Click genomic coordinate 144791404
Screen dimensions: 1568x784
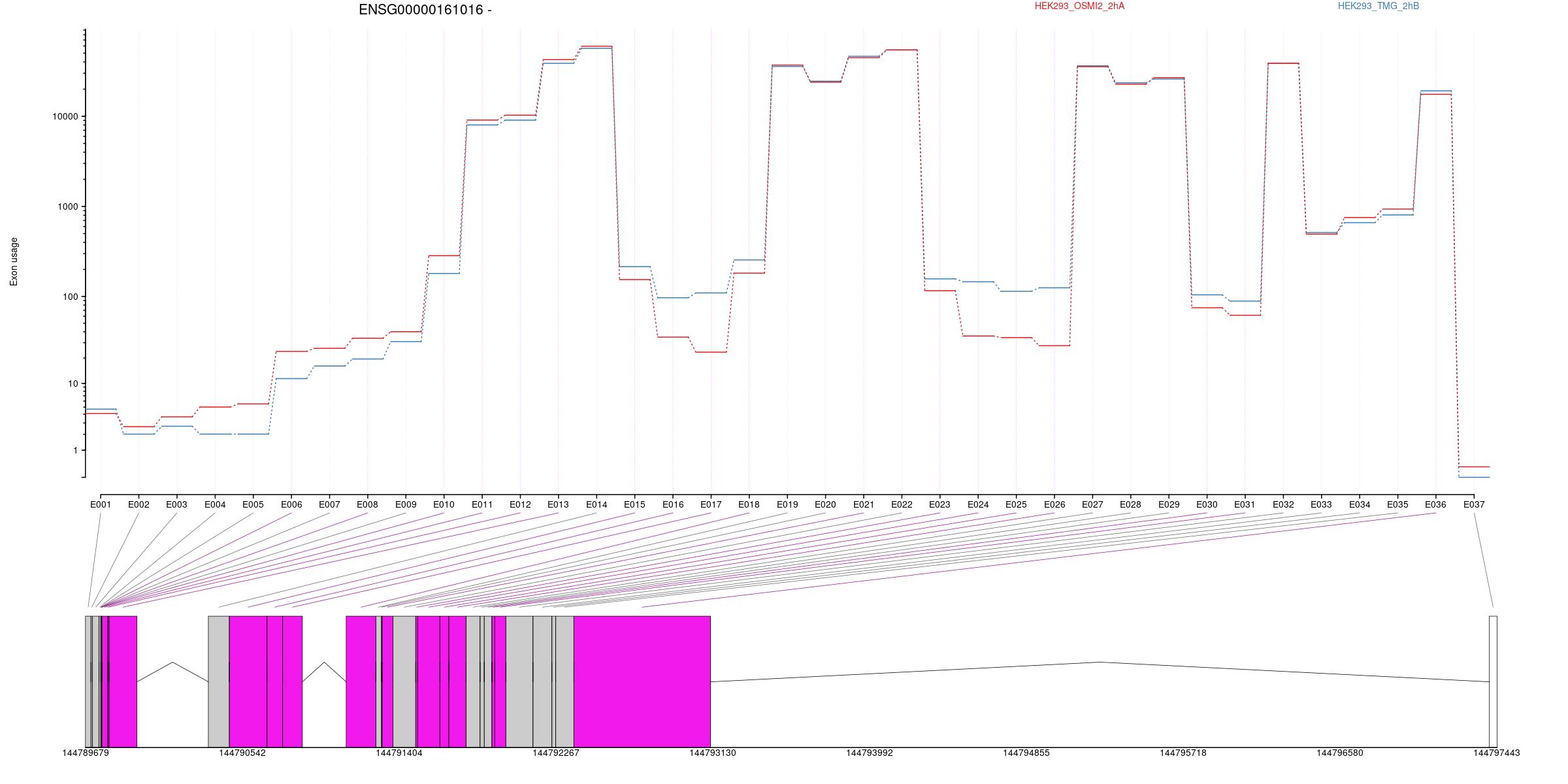[x=399, y=753]
